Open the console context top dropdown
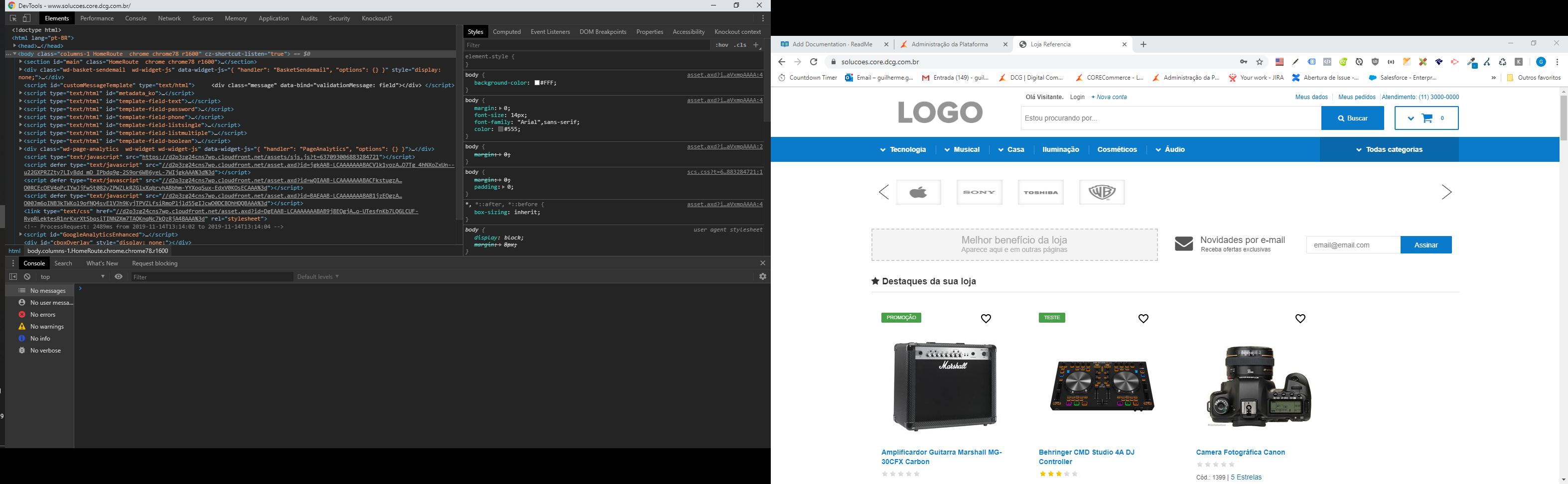The image size is (1568, 484). pos(73,277)
